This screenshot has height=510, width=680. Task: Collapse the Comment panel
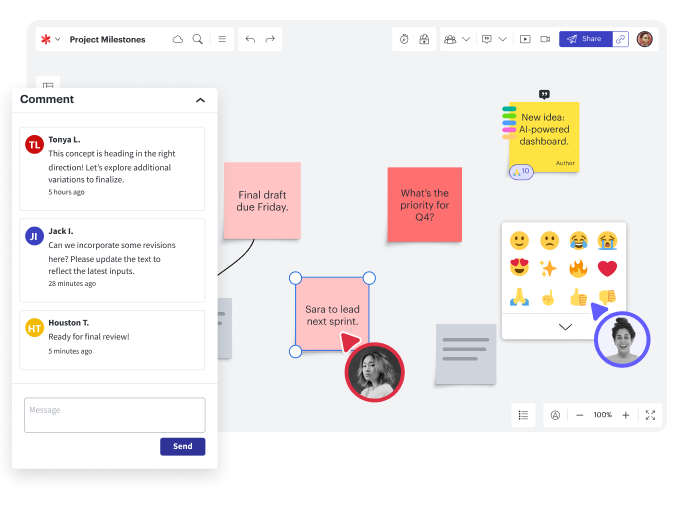200,100
